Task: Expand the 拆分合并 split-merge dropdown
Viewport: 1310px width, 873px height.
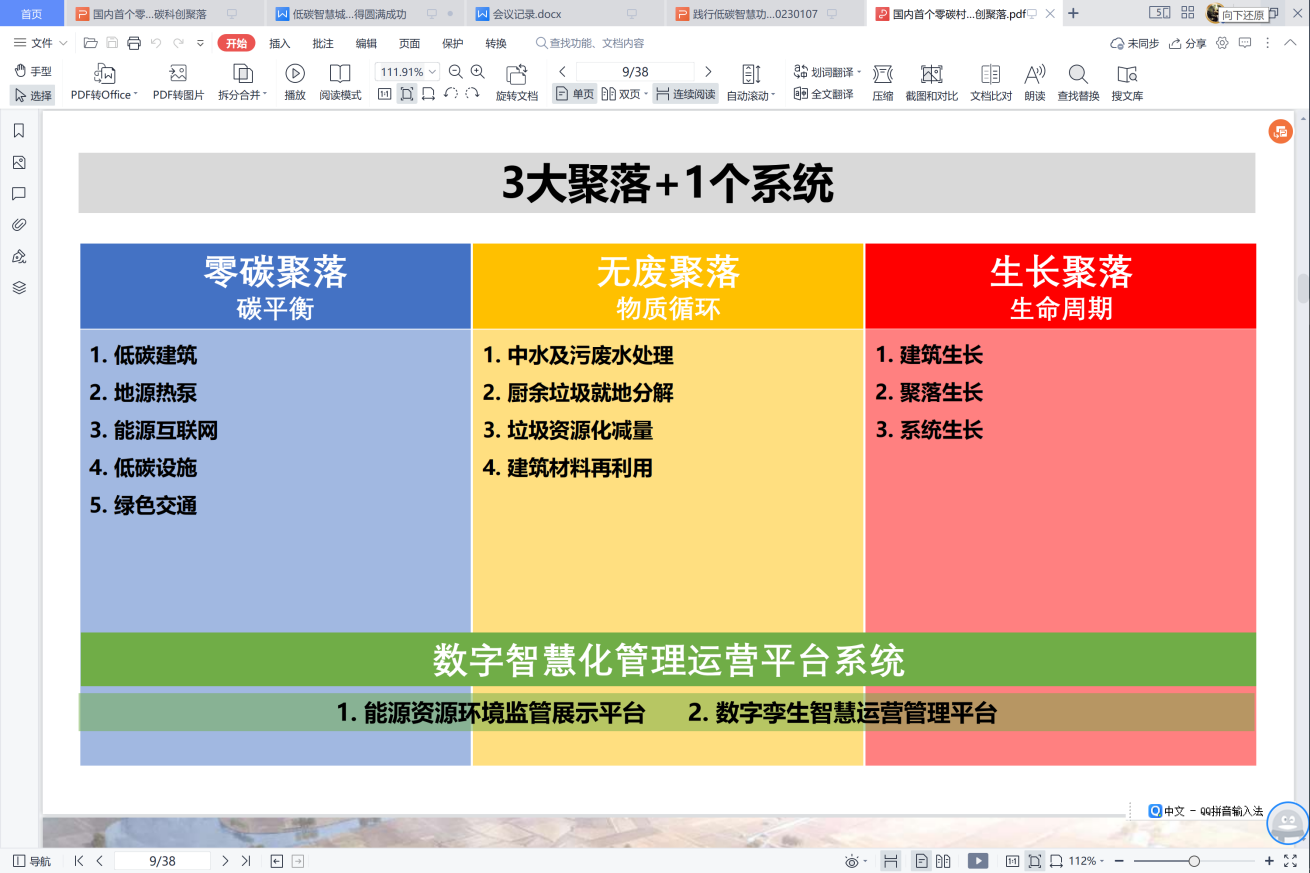Action: [265, 95]
